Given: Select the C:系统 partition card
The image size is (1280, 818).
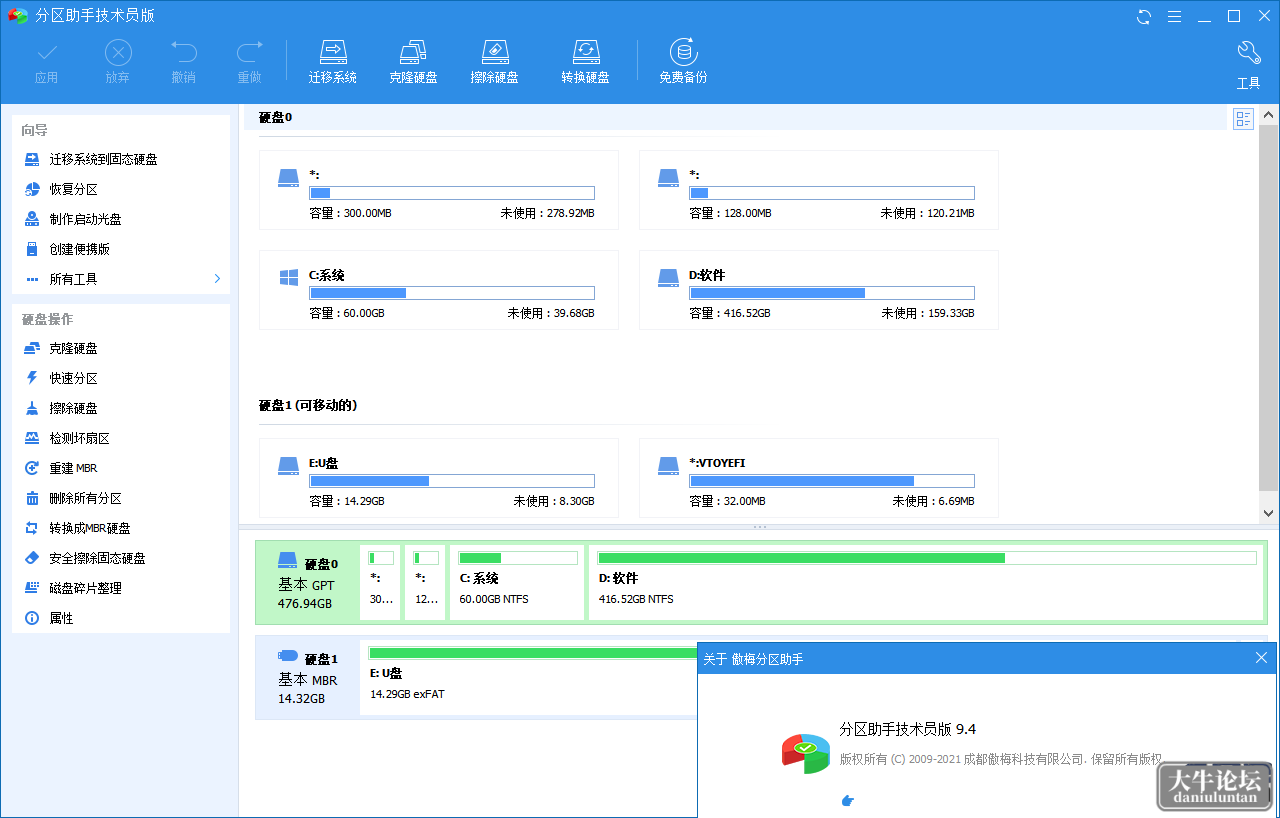Looking at the screenshot, I should tap(438, 290).
